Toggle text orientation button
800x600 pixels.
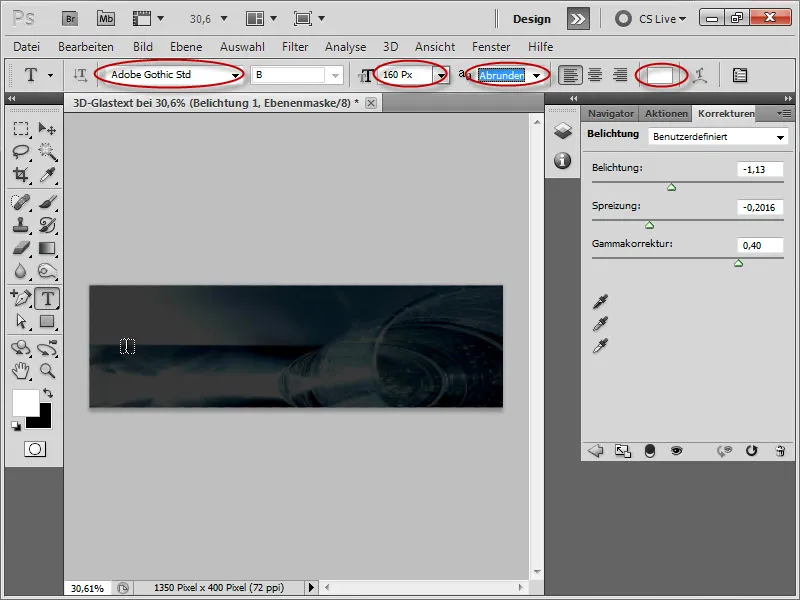80,75
